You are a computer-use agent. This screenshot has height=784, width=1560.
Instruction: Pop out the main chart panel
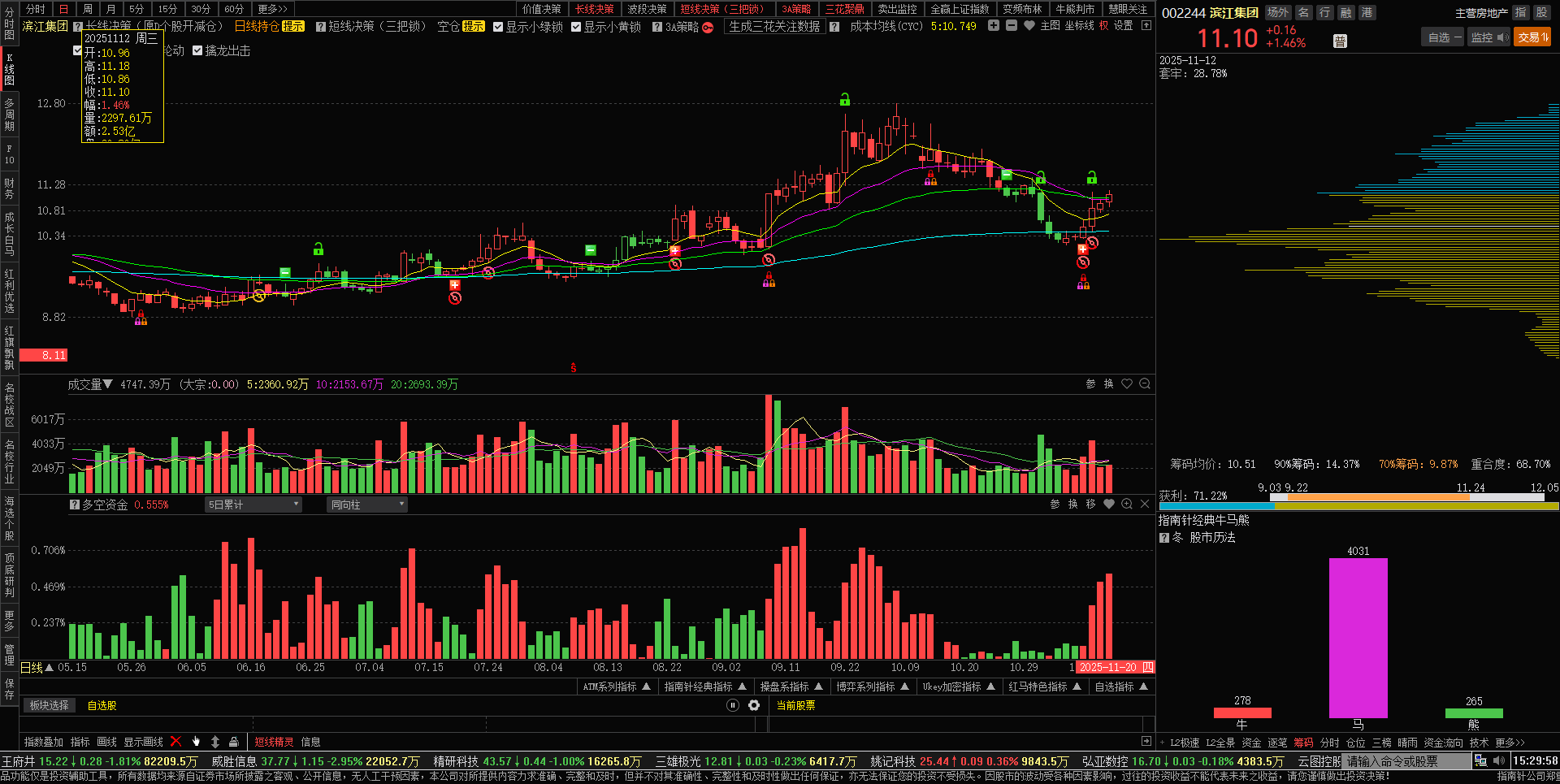1146,26
